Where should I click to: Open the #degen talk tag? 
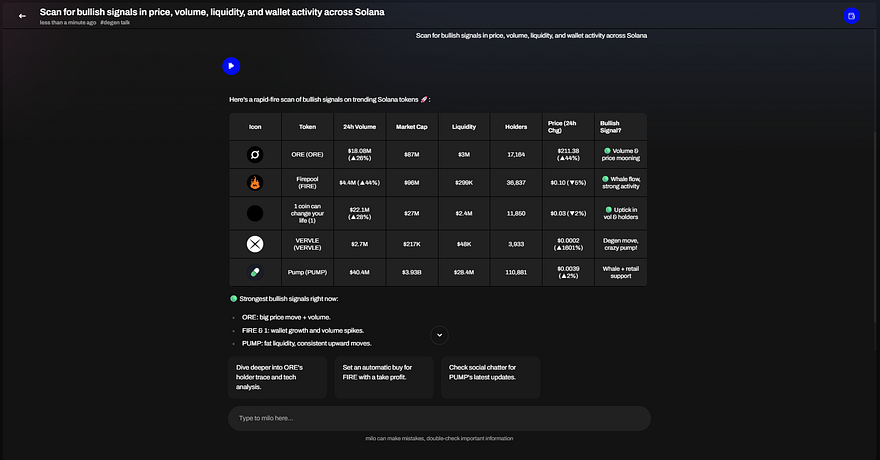pos(120,22)
